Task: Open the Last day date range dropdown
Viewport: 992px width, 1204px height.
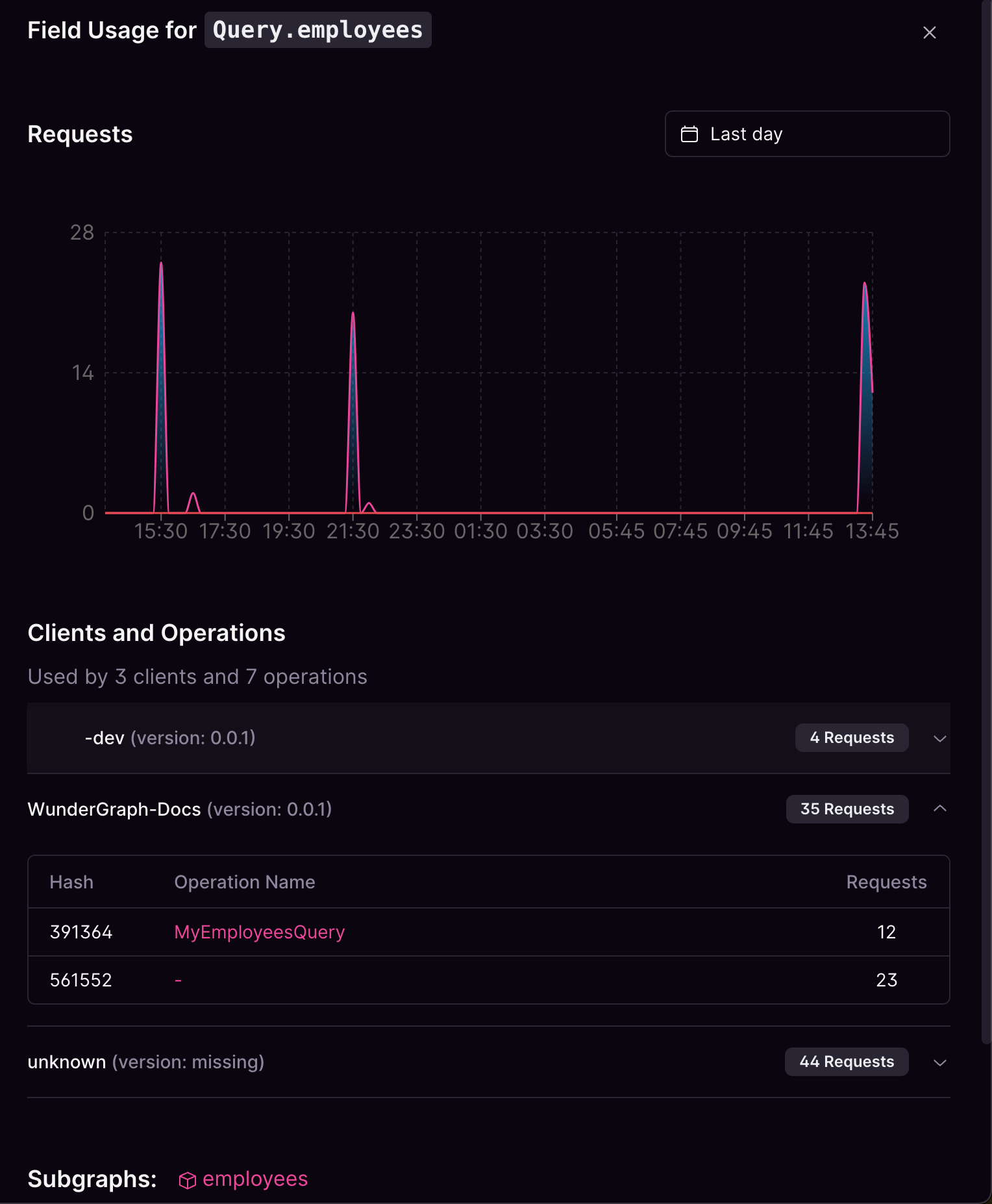Action: coord(807,134)
